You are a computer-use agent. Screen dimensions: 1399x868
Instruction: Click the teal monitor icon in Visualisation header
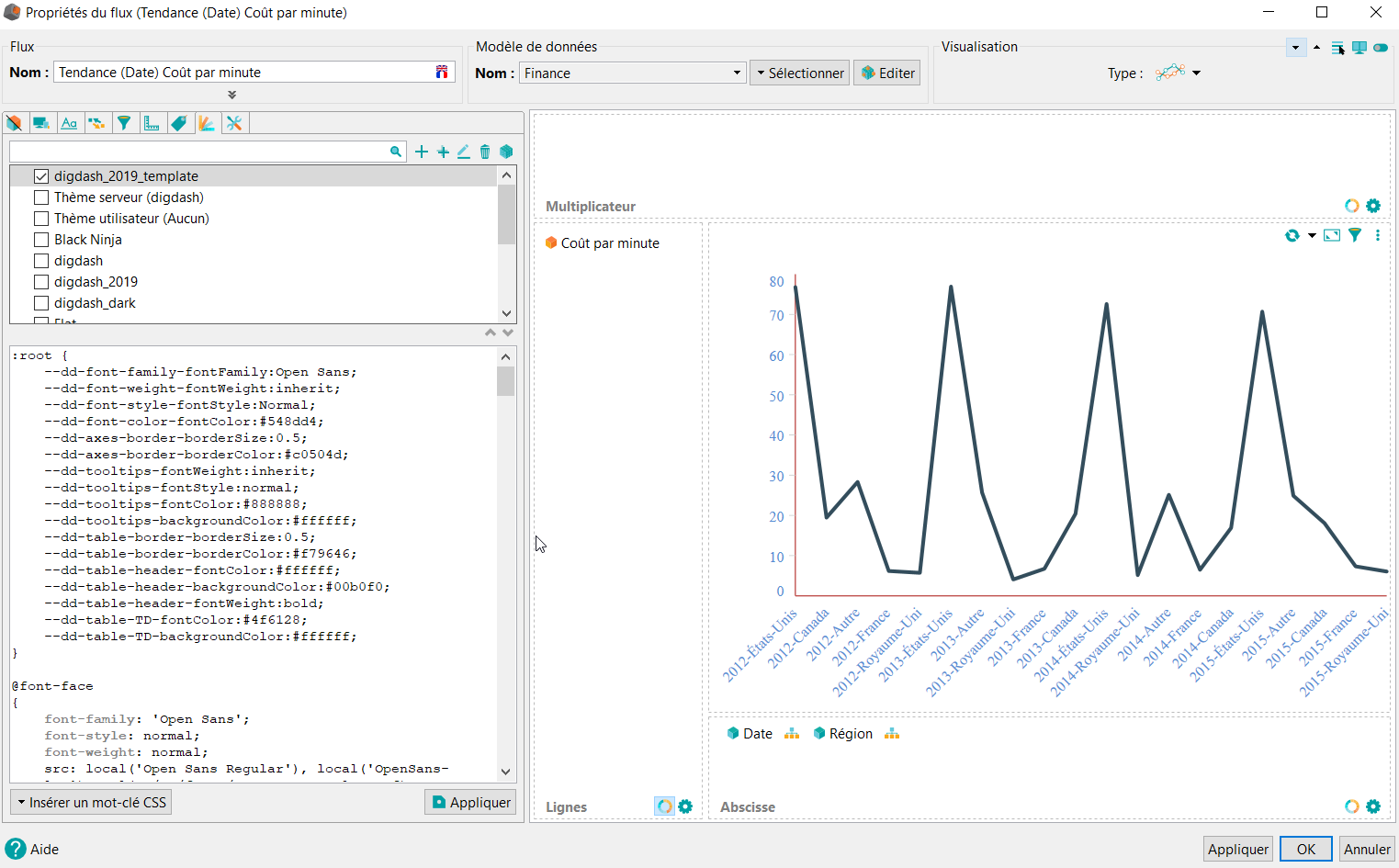[x=1360, y=48]
